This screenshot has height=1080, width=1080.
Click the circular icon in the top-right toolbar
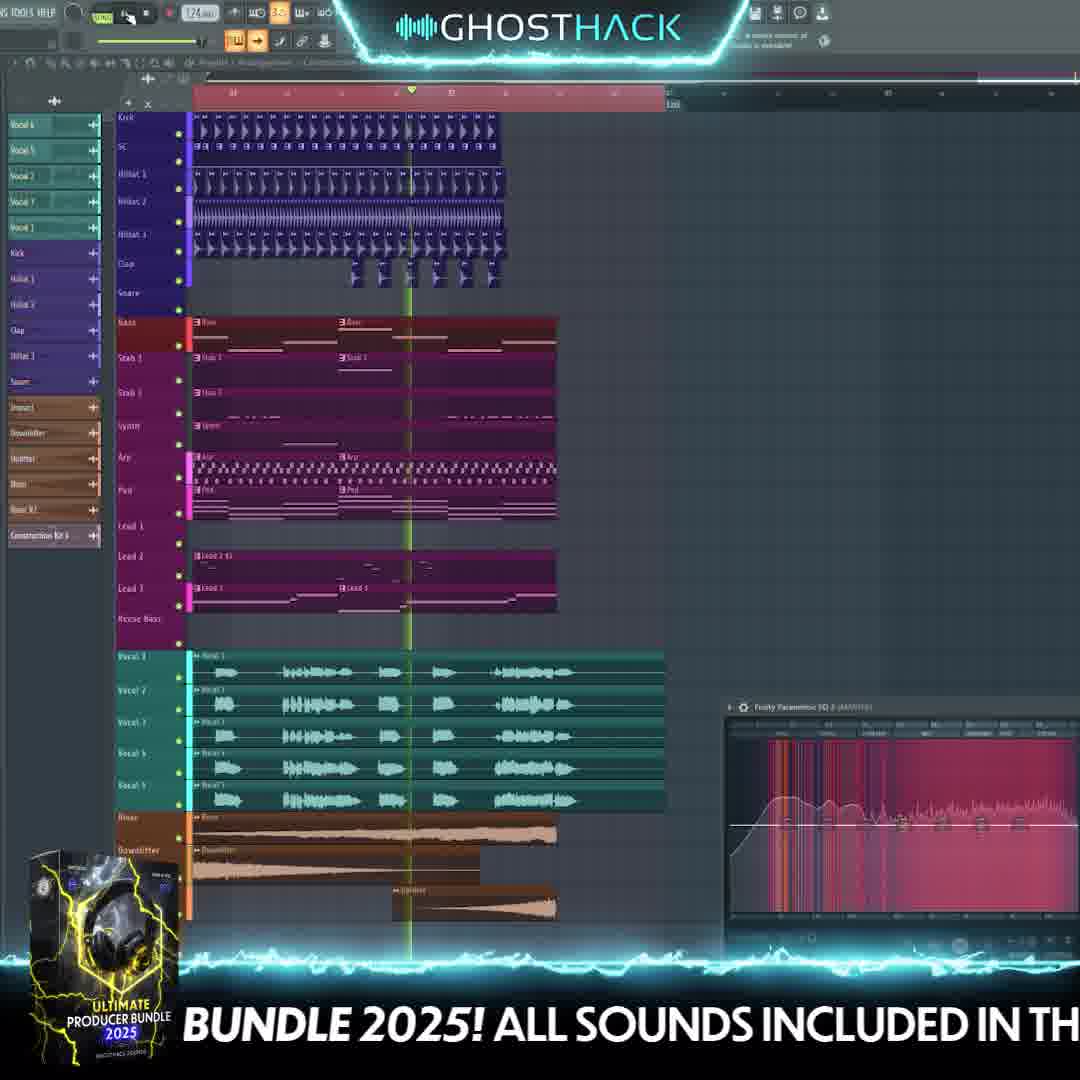tap(800, 12)
